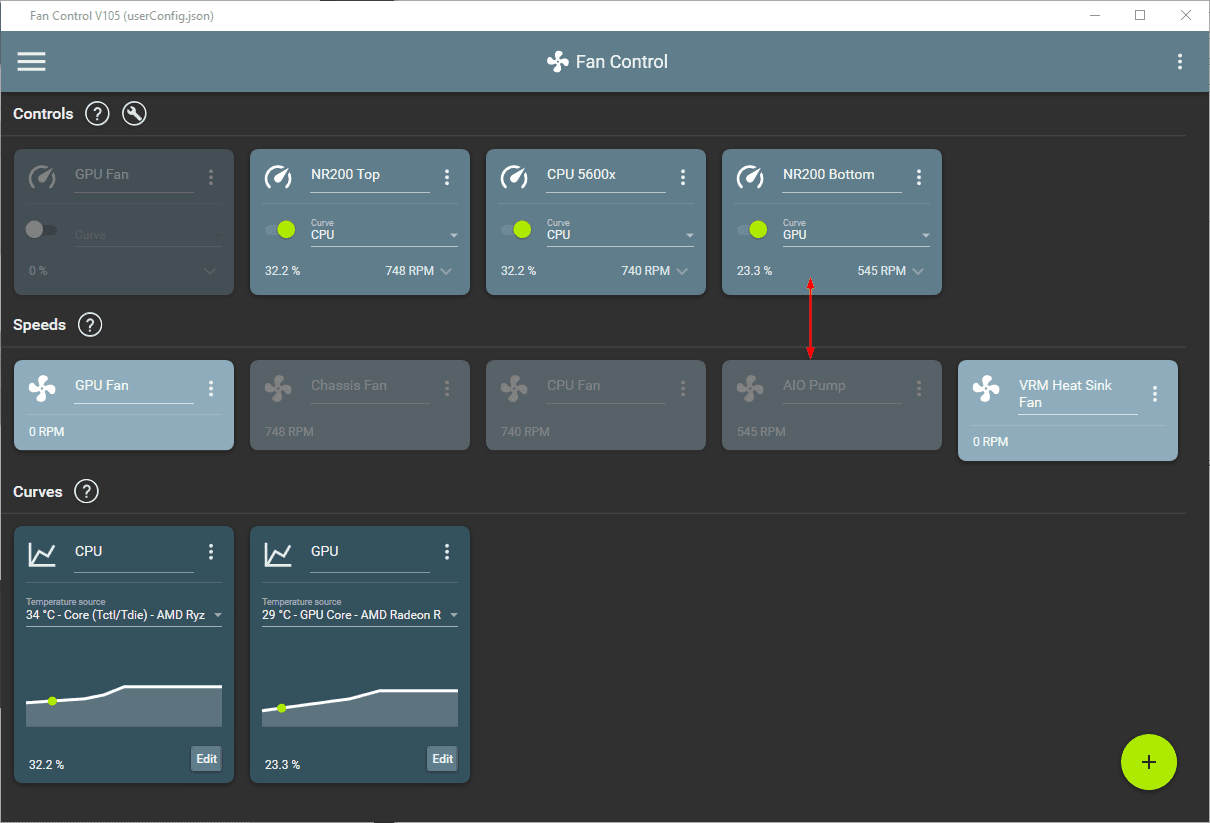Screen dimensions: 1210x823
Task: Click the VRM Heat Sink Fan name field
Action: (1078, 394)
